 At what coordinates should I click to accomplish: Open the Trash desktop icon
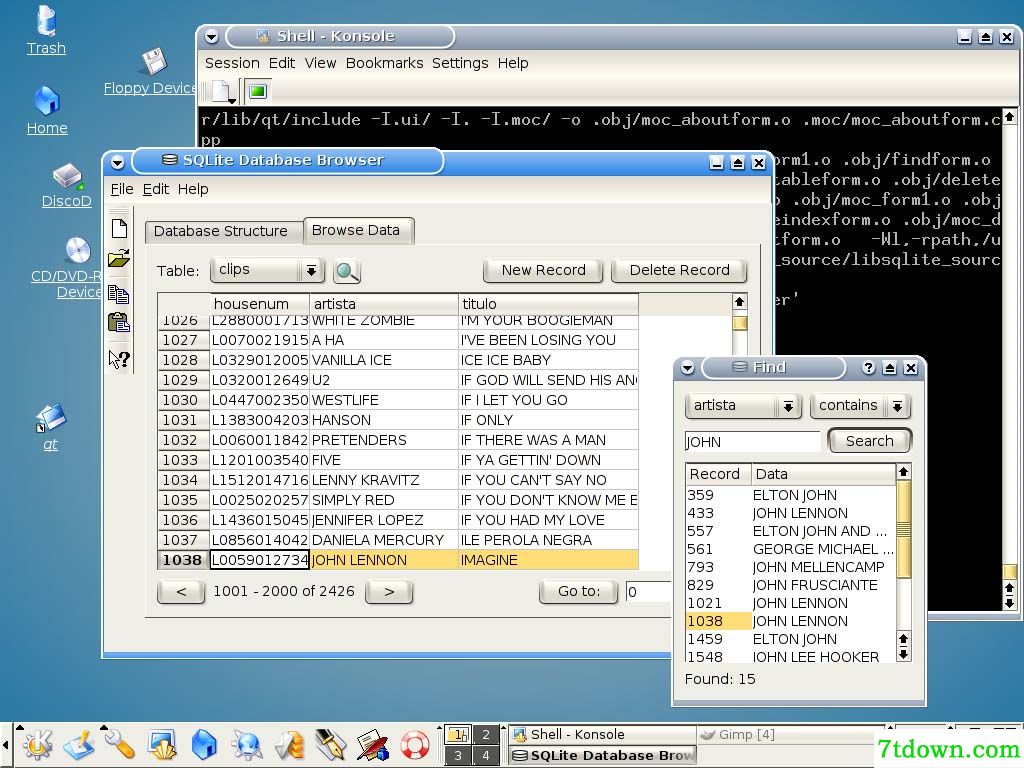46,29
